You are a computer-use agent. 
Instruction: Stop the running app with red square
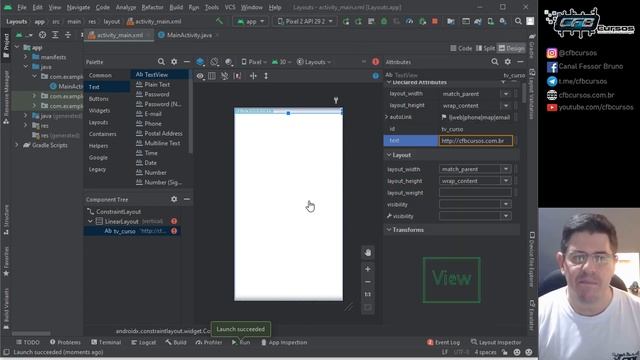pyautogui.click(x=435, y=21)
